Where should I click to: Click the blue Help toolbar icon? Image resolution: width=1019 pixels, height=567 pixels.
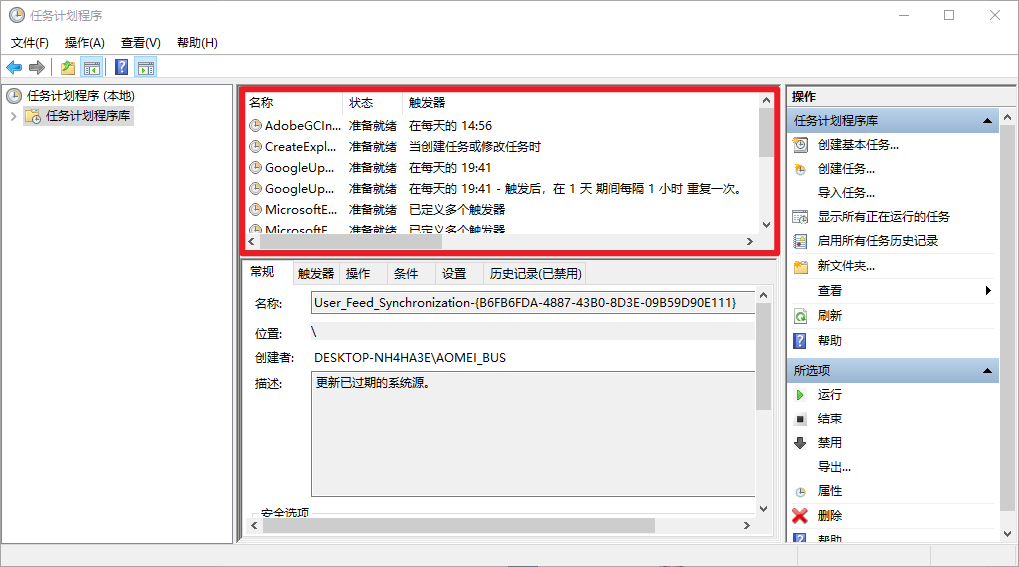pos(121,67)
